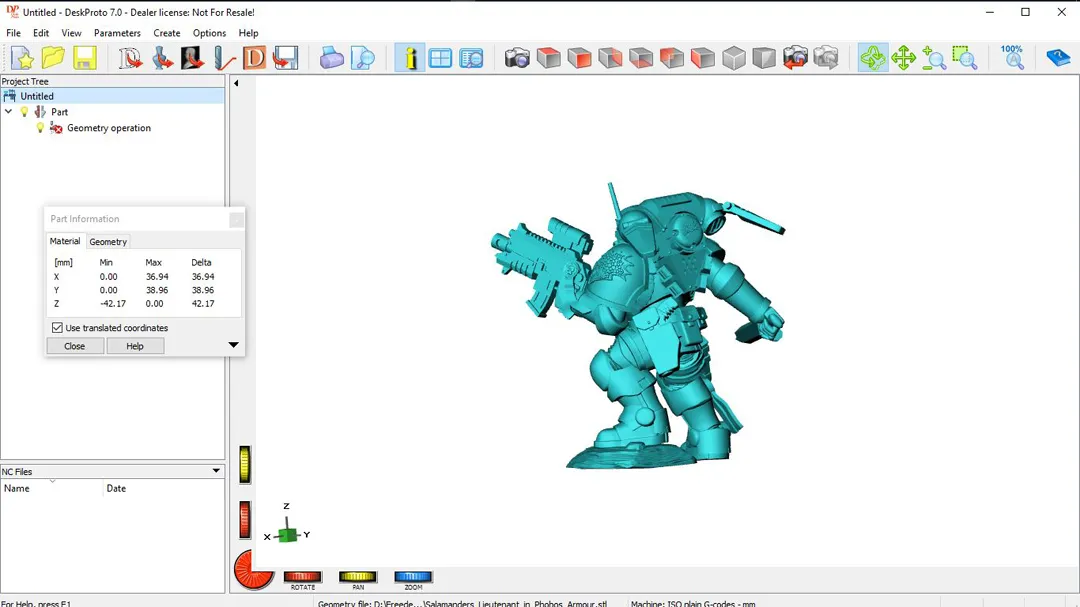Click the orange D toolbar icon
Viewport: 1080px width, 607px height.
point(254,58)
